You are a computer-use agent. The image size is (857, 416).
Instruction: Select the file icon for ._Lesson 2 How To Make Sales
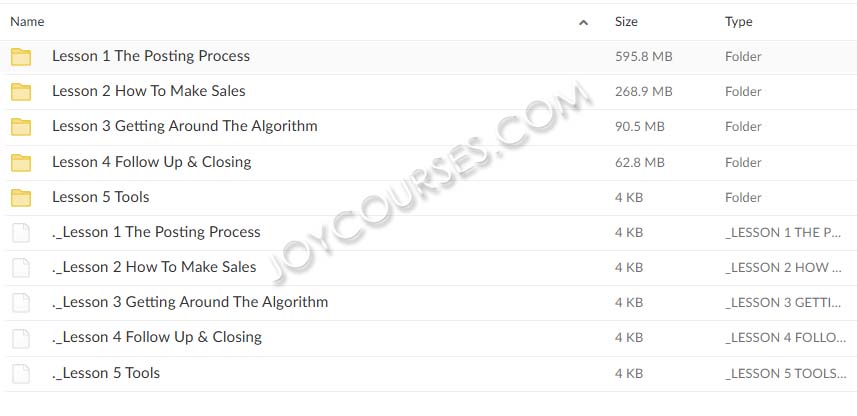(x=21, y=268)
